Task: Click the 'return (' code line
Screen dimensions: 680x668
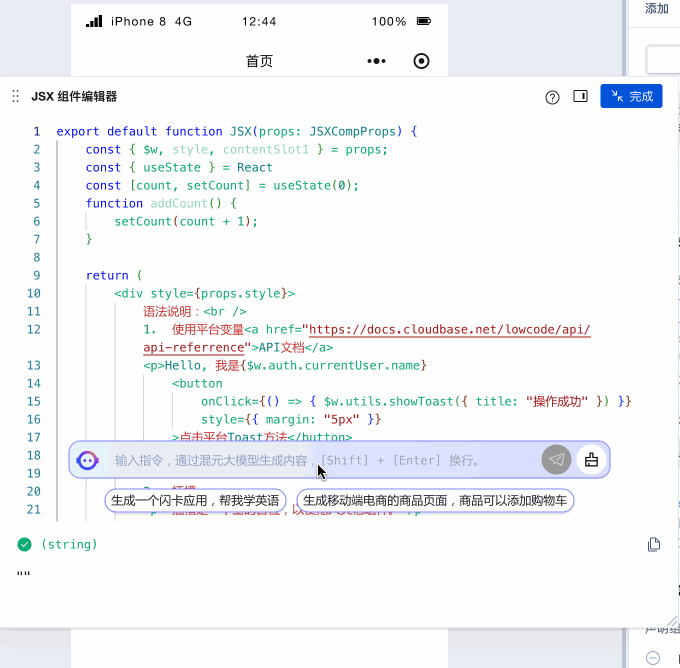Action: [114, 275]
